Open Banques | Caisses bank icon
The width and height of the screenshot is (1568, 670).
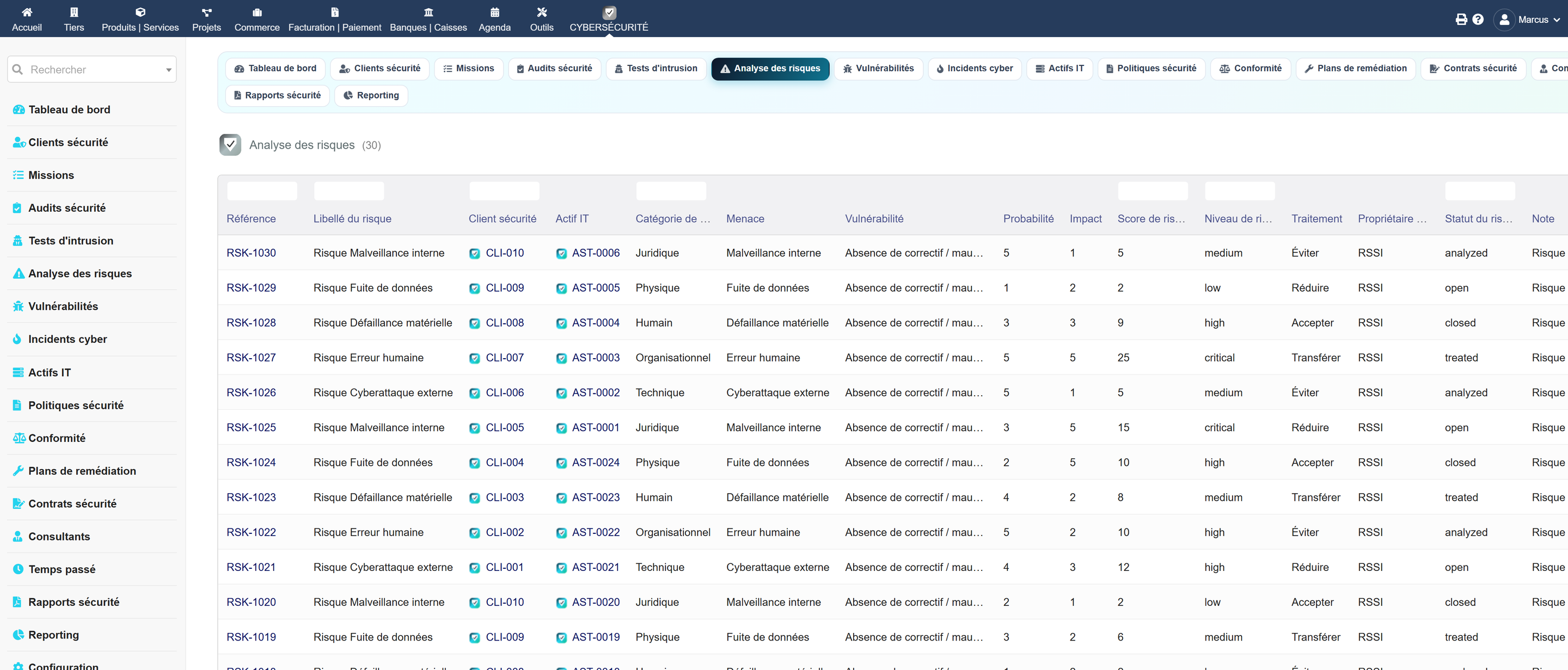tap(428, 12)
